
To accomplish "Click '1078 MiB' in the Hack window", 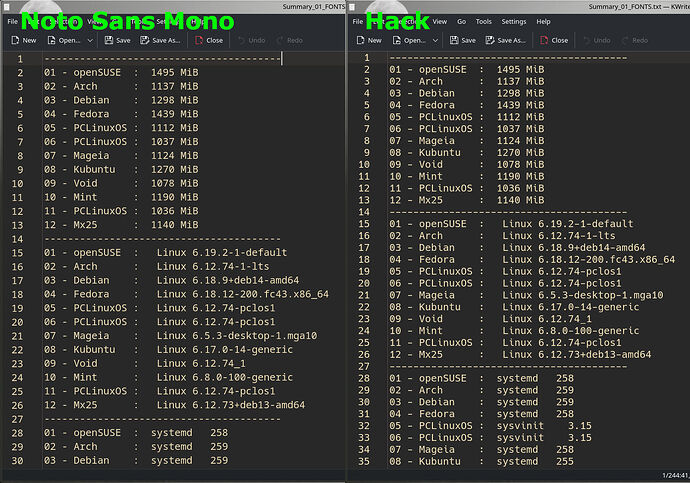I will tap(521, 165).
